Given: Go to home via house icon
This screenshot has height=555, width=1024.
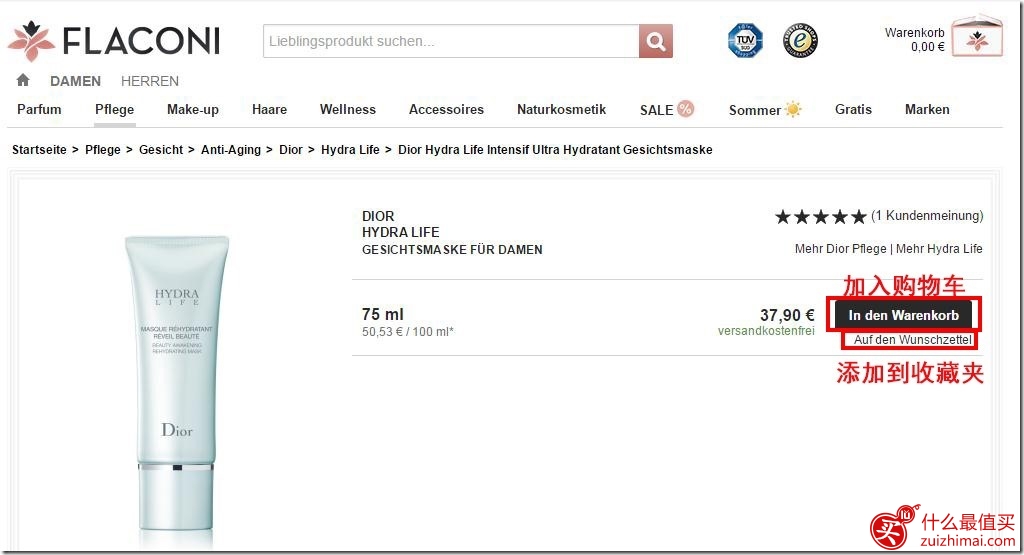Looking at the screenshot, I should pos(23,80).
